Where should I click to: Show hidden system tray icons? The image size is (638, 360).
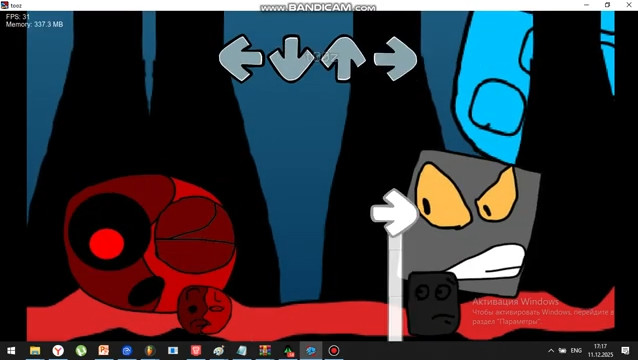[551, 351]
